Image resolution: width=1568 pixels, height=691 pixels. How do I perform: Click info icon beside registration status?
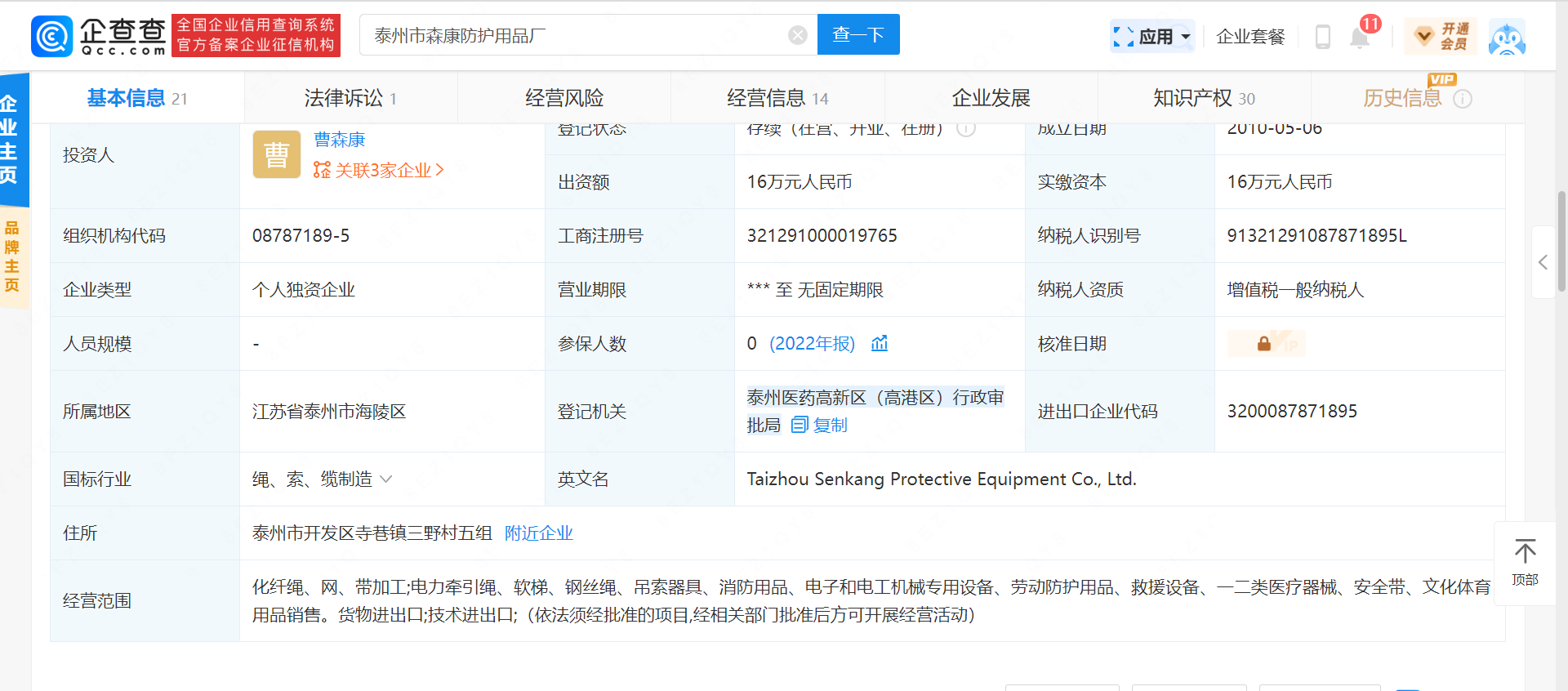pos(966,128)
